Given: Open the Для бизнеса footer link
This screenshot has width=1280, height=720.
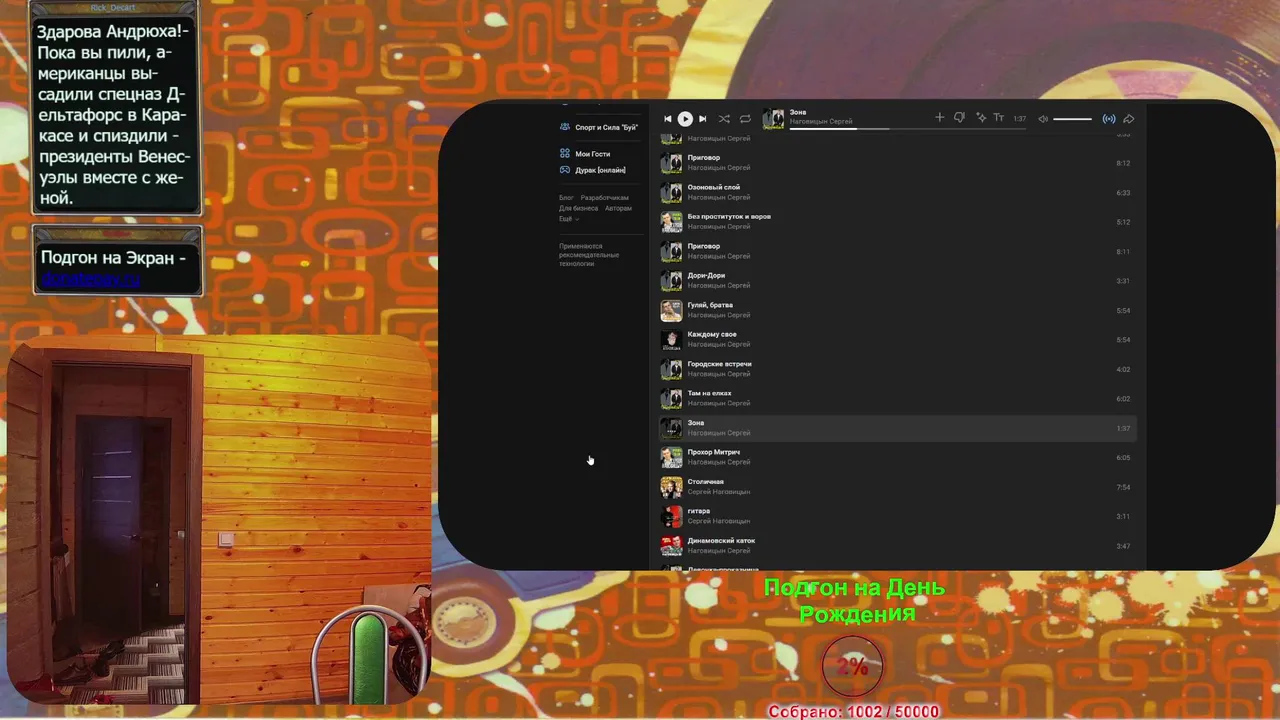Looking at the screenshot, I should point(579,208).
